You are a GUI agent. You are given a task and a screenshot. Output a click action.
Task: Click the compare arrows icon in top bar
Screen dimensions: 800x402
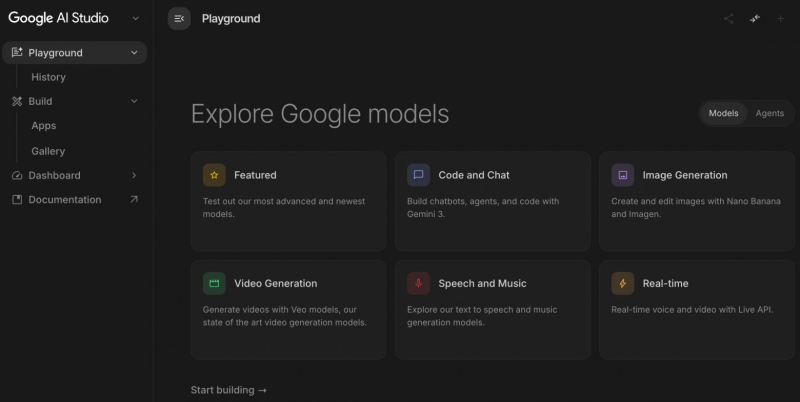click(755, 18)
